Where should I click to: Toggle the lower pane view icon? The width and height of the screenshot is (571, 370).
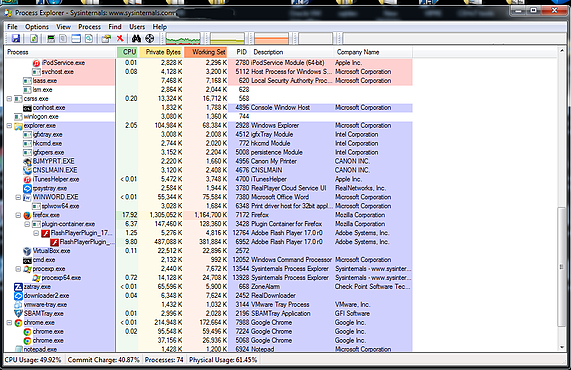76,38
